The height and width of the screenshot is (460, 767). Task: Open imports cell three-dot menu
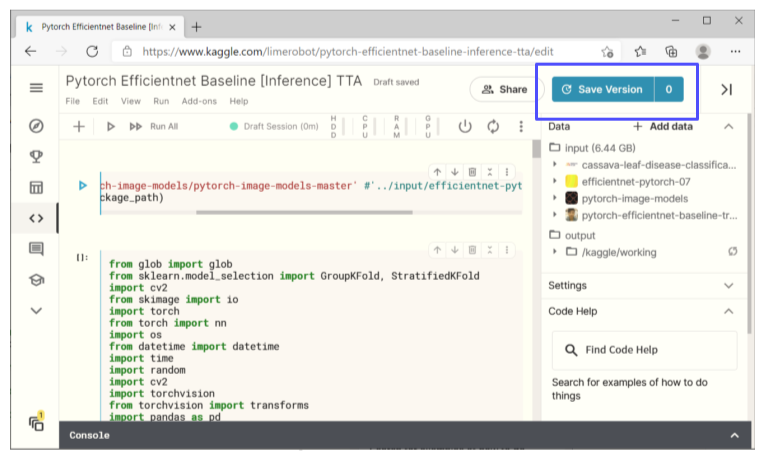click(x=507, y=250)
